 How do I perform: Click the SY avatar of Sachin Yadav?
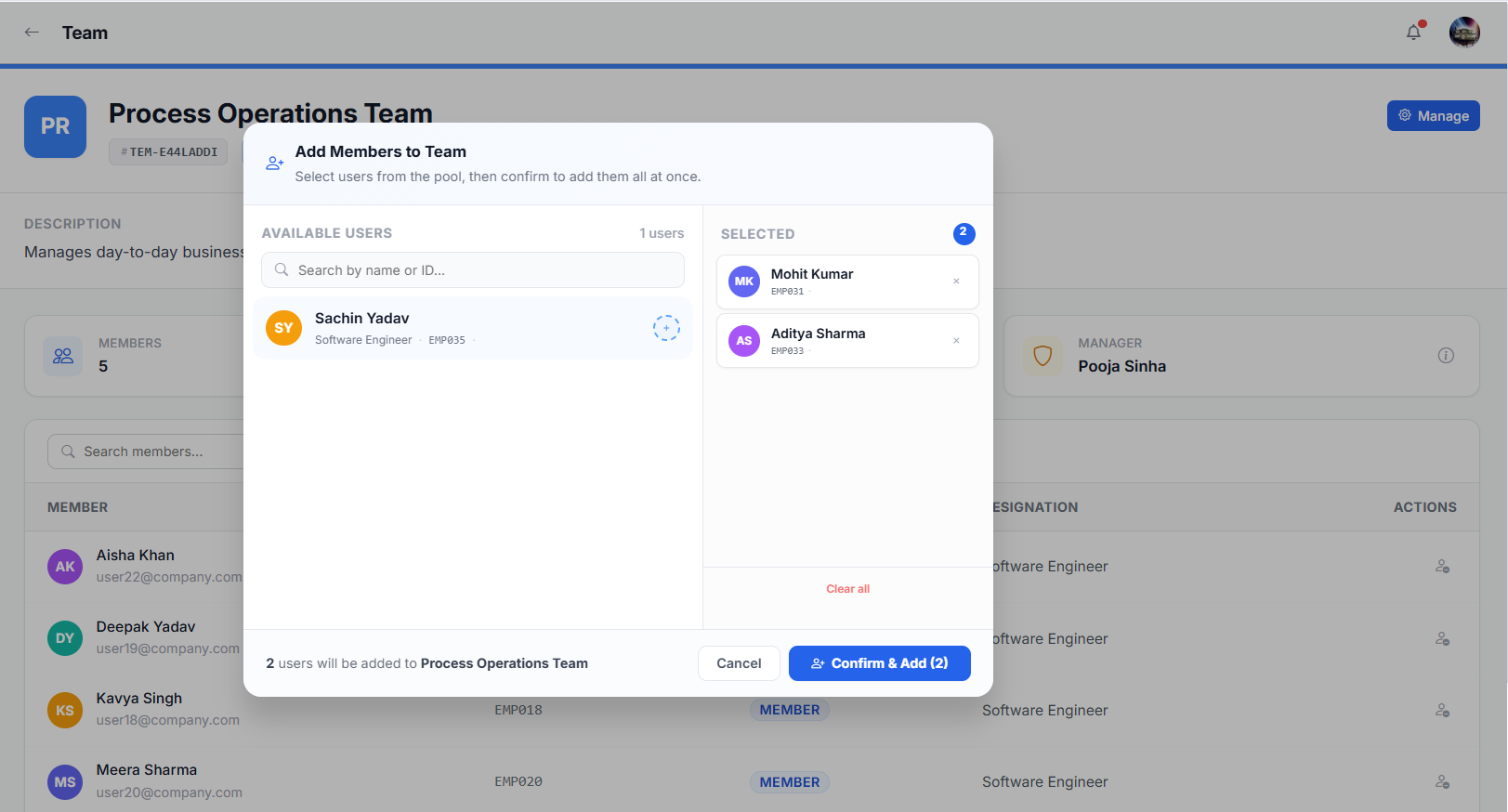[283, 328]
